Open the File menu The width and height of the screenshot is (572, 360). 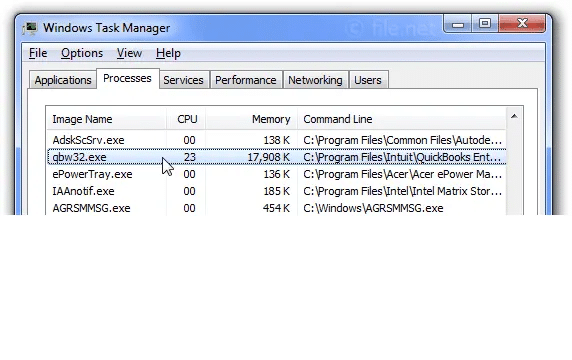tap(38, 53)
